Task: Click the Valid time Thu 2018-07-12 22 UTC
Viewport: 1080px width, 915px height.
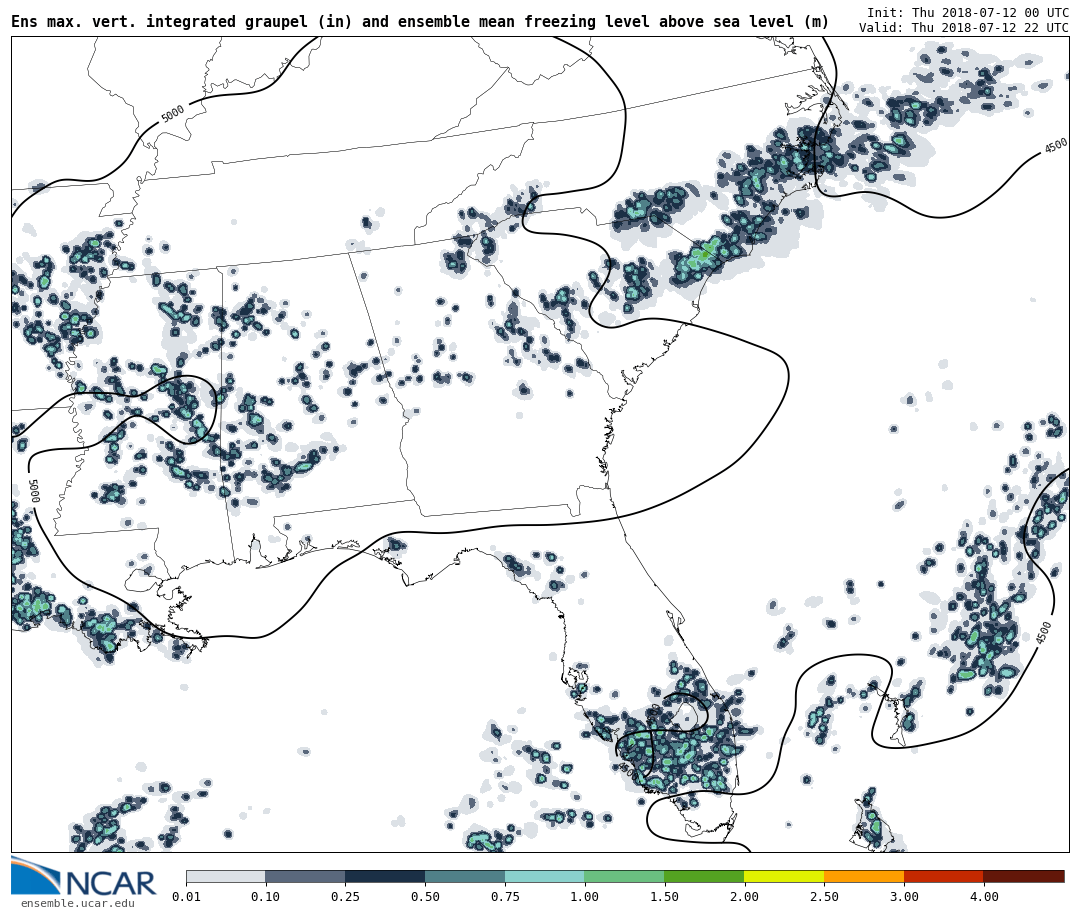Action: [963, 28]
